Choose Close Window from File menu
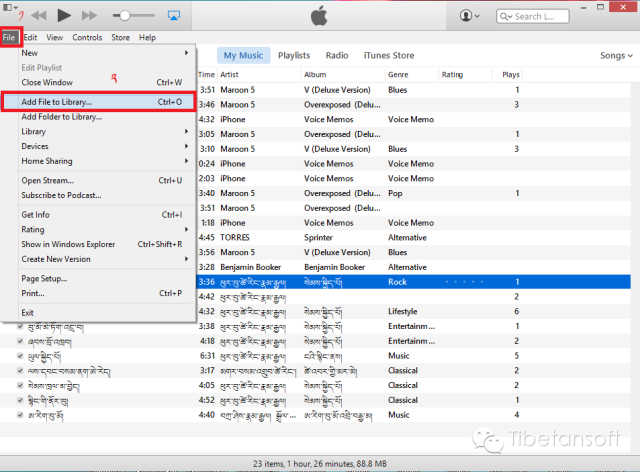Image resolution: width=640 pixels, height=472 pixels. coord(105,82)
